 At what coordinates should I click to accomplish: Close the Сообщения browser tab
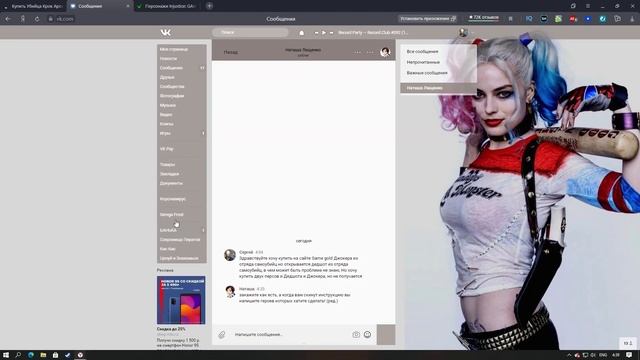click(x=128, y=6)
